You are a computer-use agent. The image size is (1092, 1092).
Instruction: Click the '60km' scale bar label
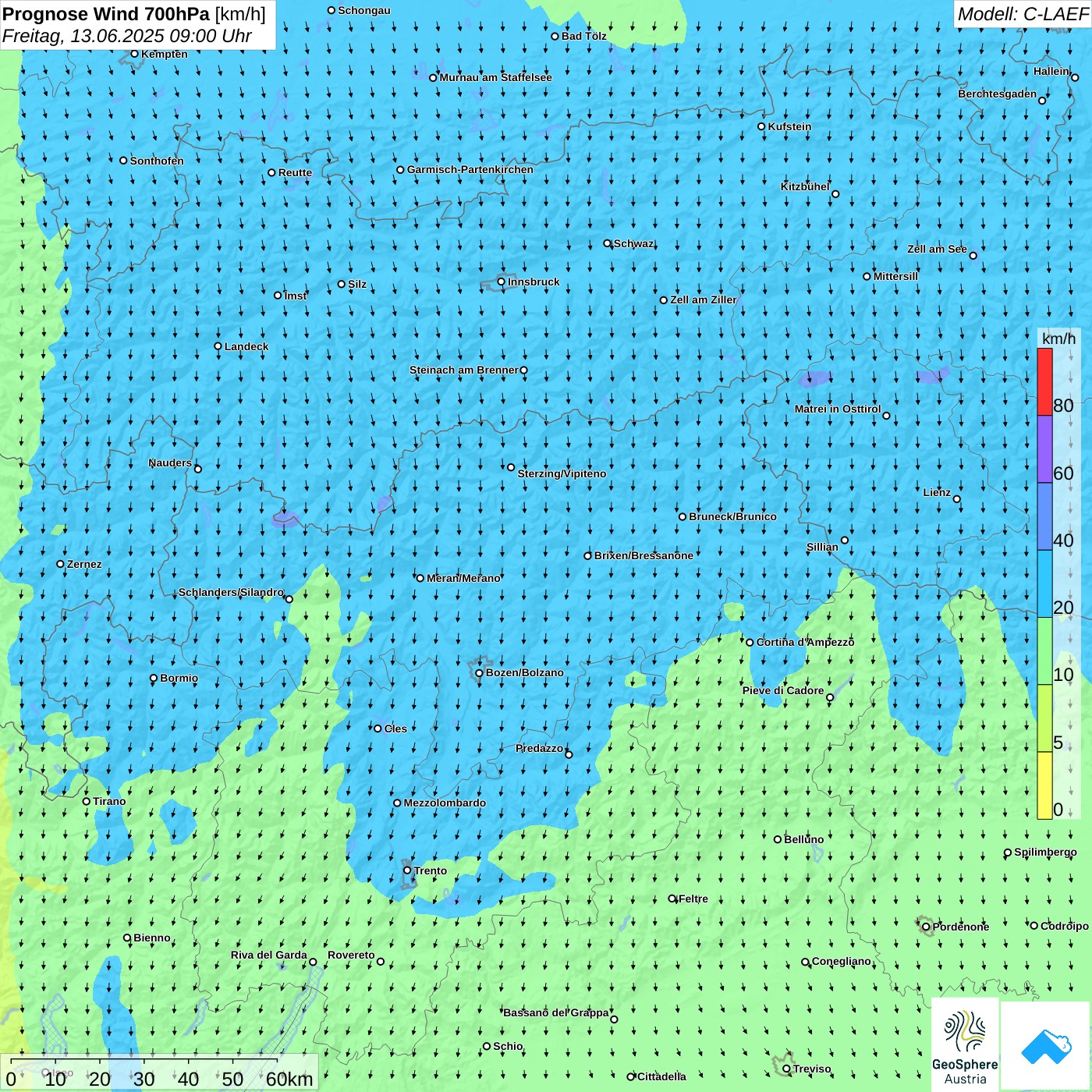[289, 1080]
